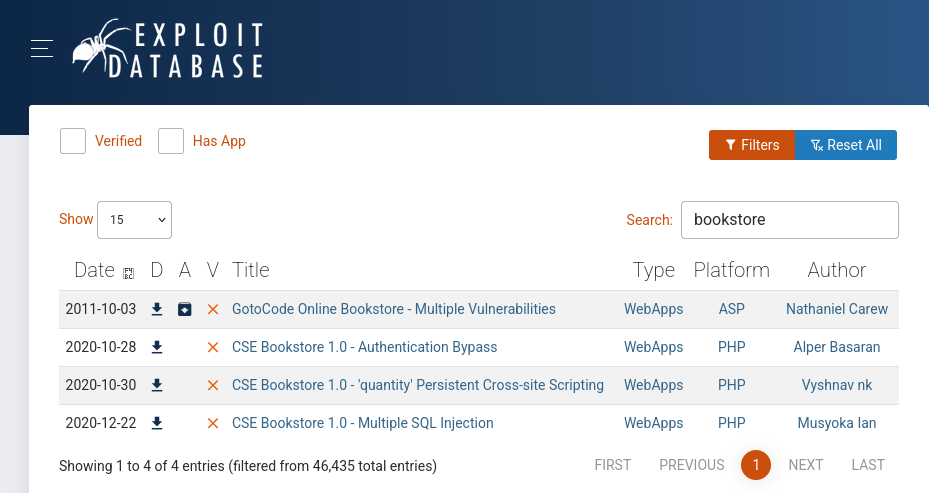
Task: Click the unverified X icon on the 2020-10-30 row
Action: click(213, 385)
